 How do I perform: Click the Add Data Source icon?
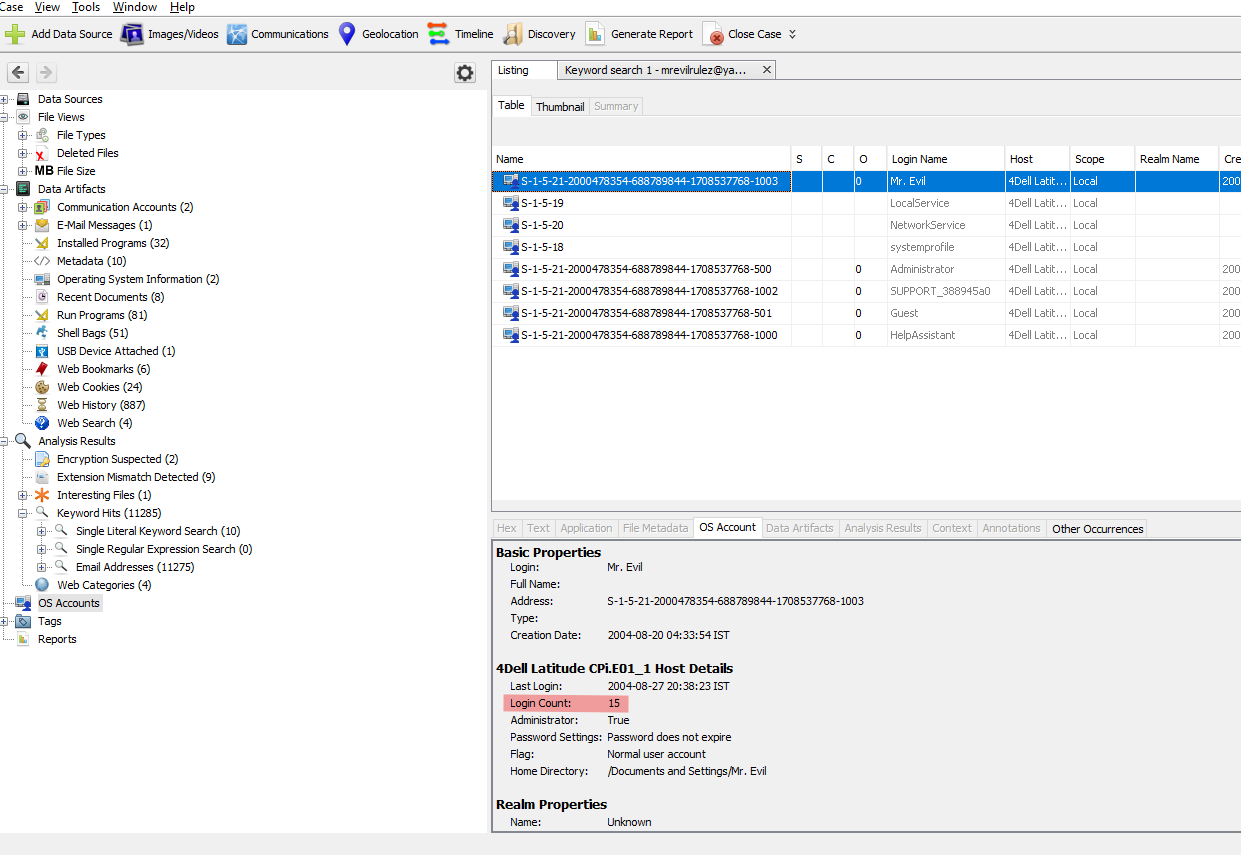[x=15, y=33]
